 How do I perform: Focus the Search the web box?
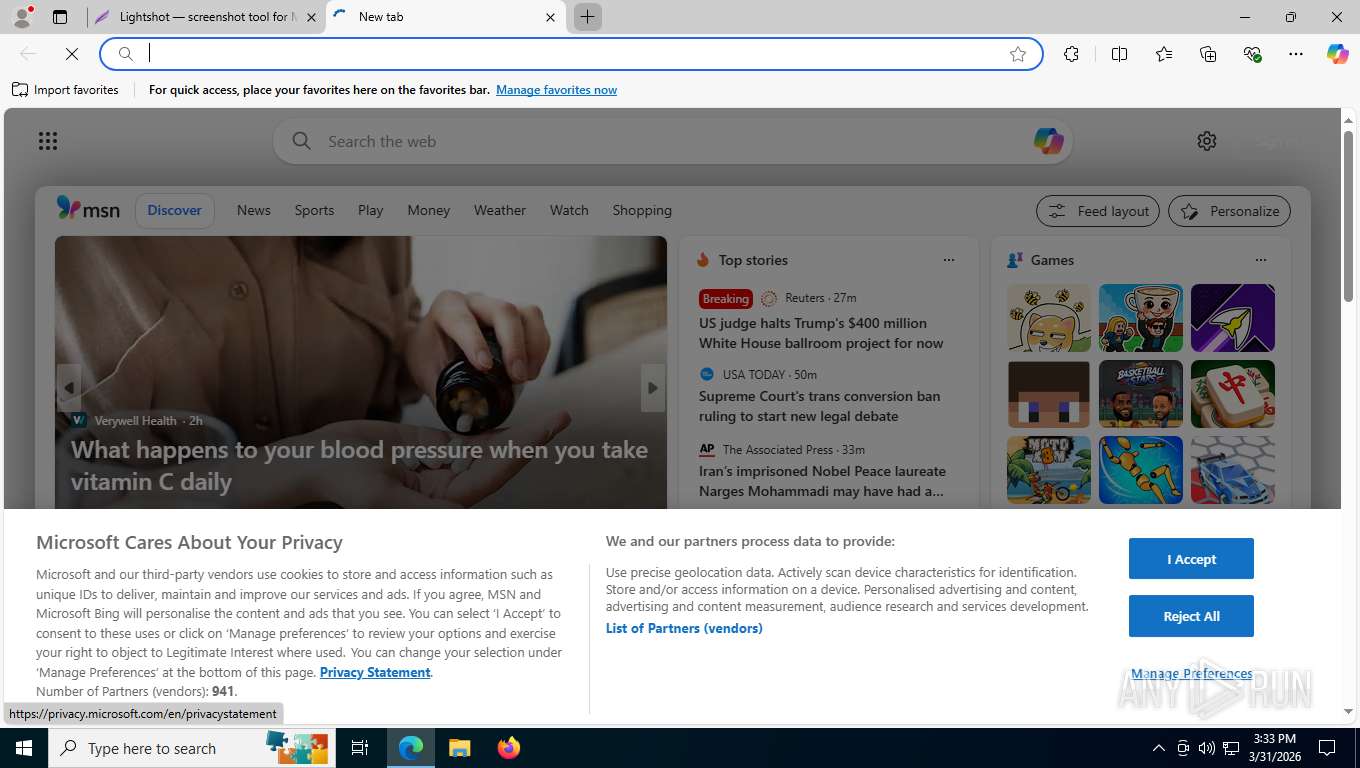[672, 141]
